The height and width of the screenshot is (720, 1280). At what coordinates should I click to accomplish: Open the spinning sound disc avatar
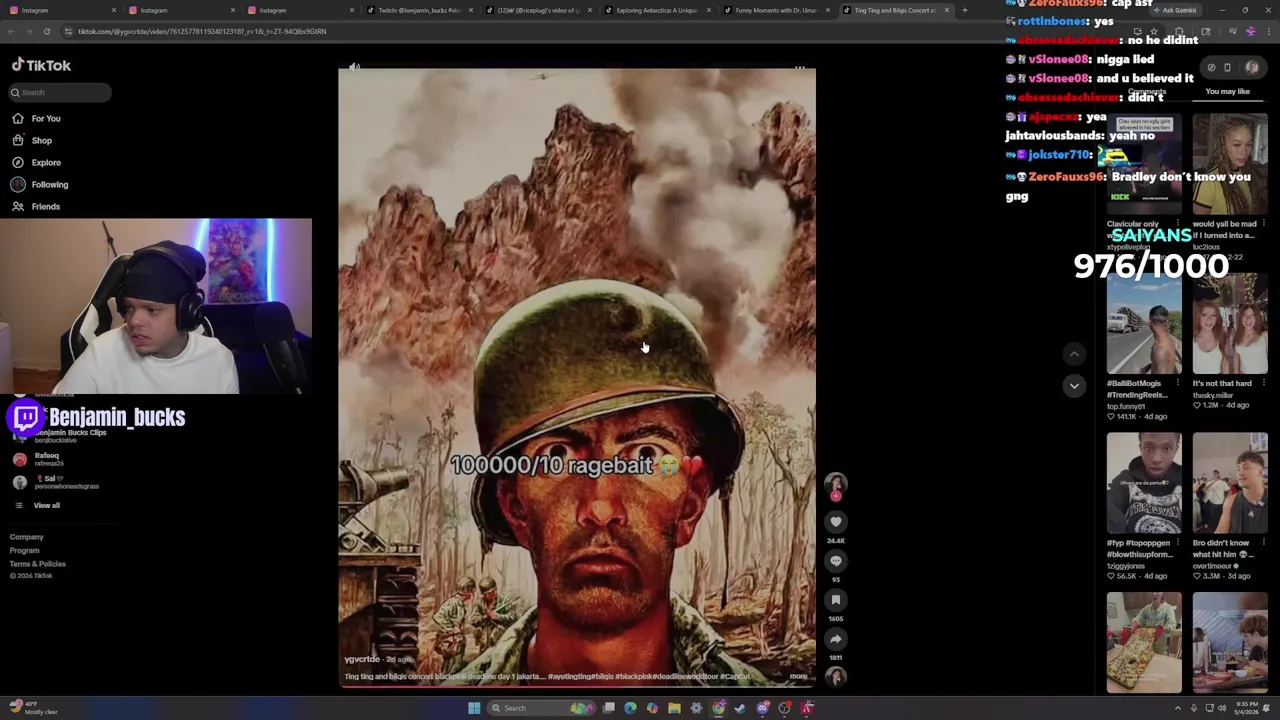click(836, 677)
